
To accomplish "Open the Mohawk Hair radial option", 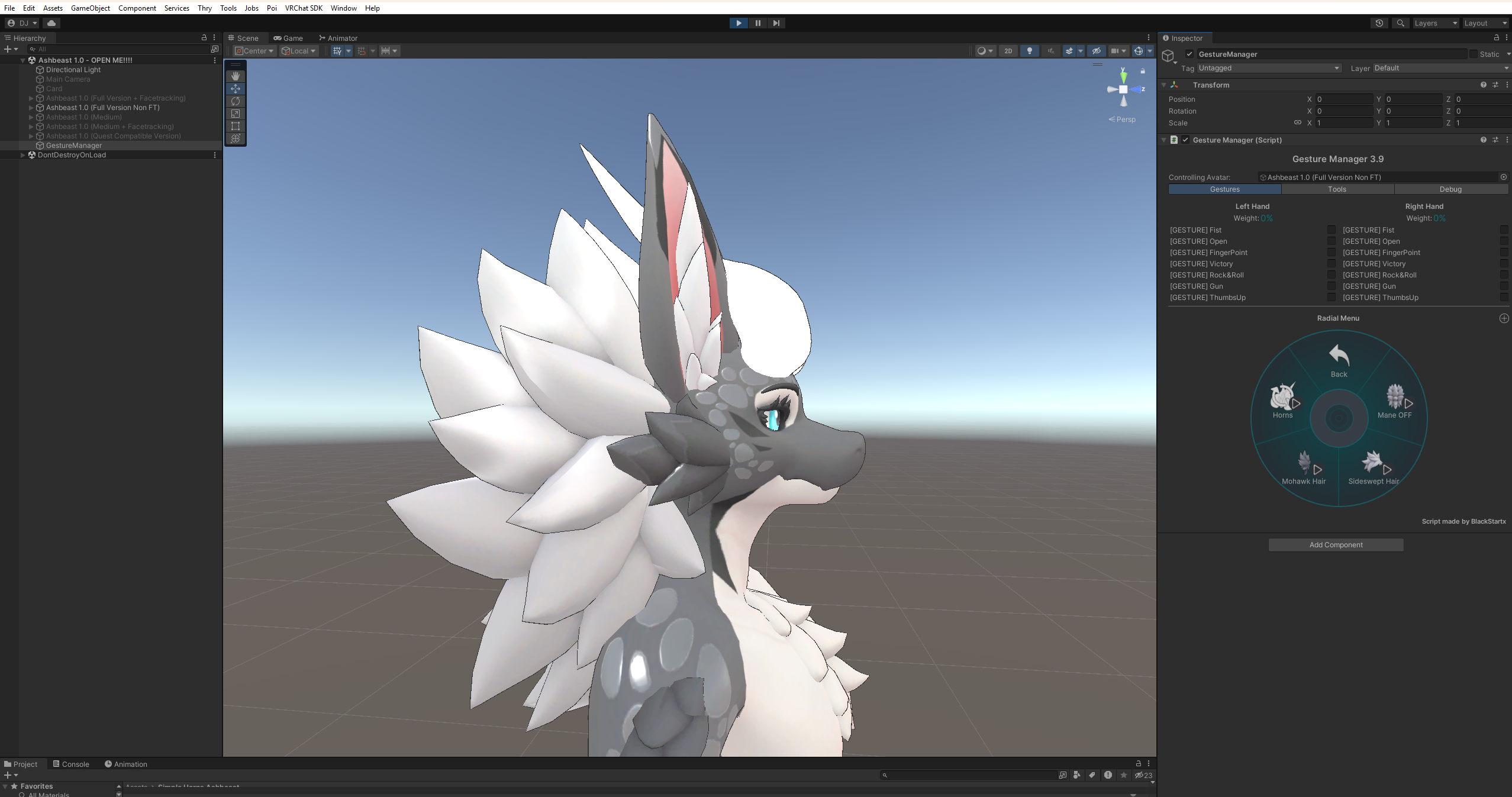I will pos(1304,467).
